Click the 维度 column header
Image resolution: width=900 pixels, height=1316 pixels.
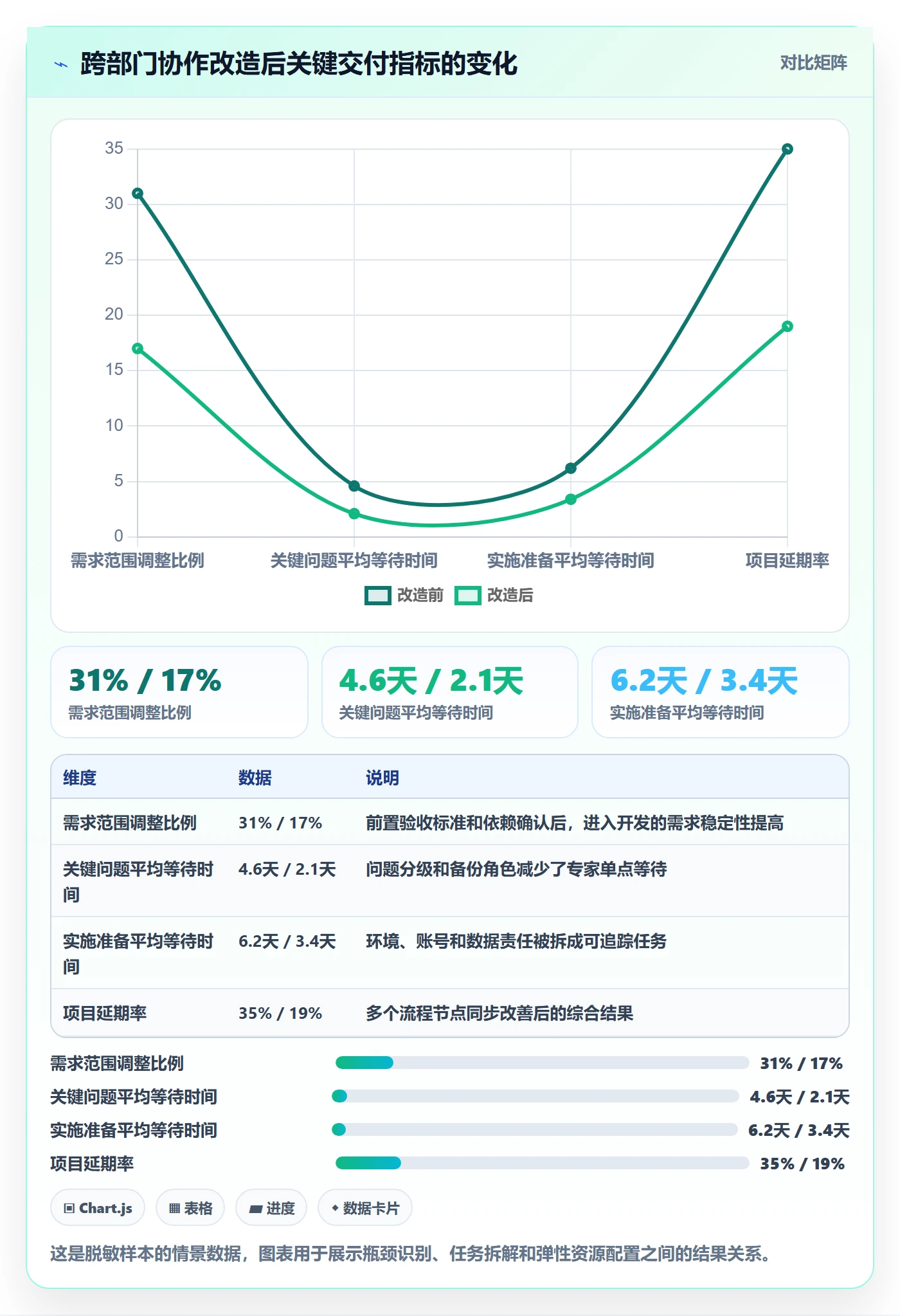(80, 778)
